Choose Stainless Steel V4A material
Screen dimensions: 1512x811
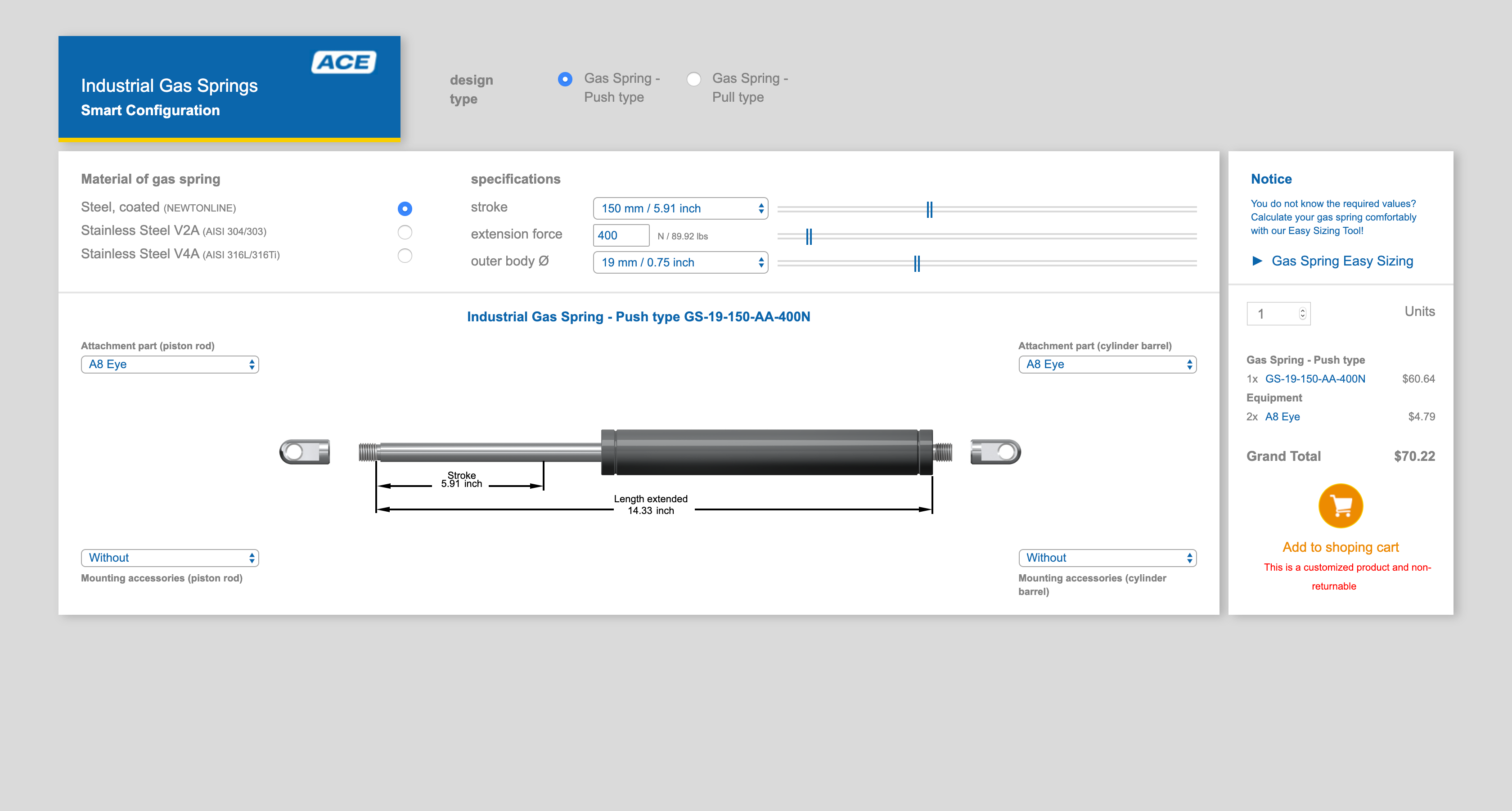click(405, 255)
